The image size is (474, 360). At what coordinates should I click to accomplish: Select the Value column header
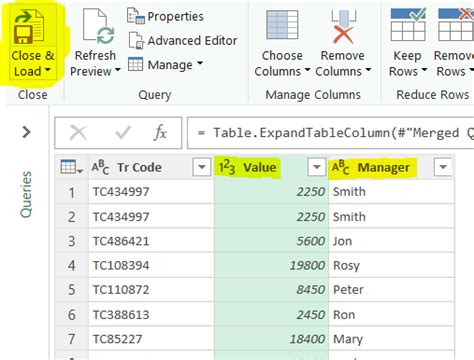260,167
